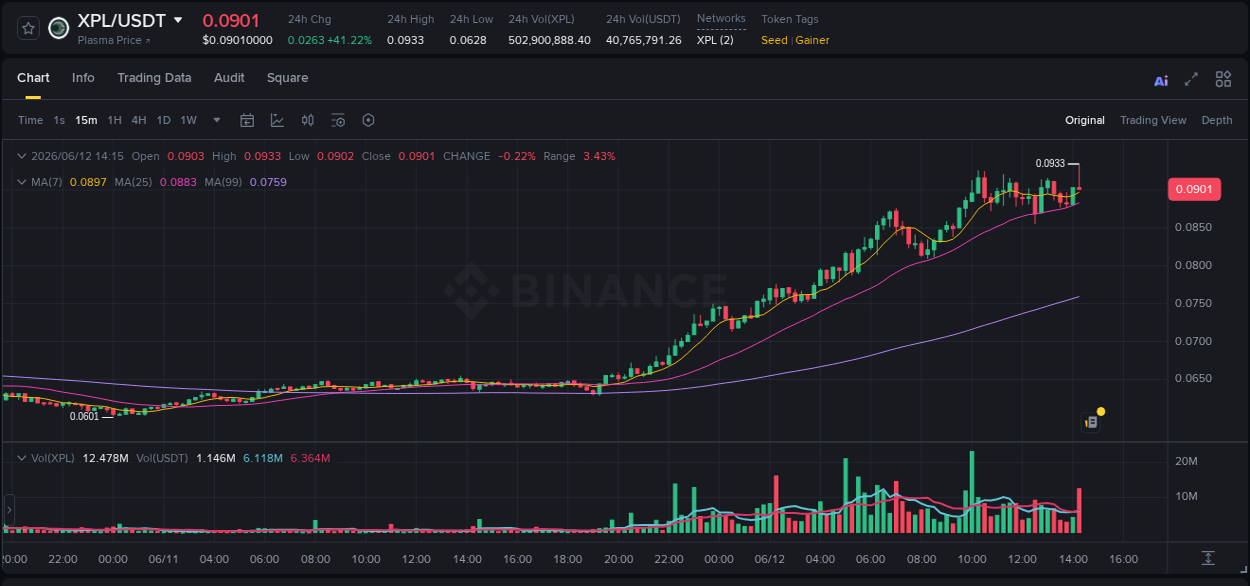Switch to the Info tab
1250x586 pixels.
point(83,78)
